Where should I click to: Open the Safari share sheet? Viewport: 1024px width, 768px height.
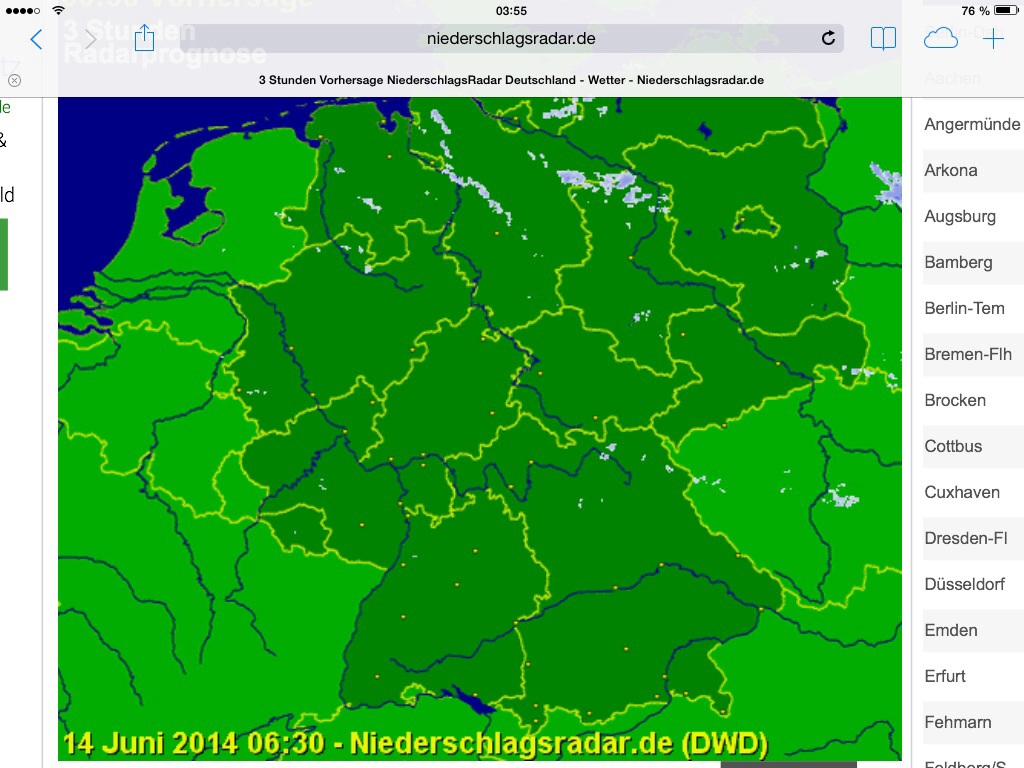pyautogui.click(x=144, y=38)
